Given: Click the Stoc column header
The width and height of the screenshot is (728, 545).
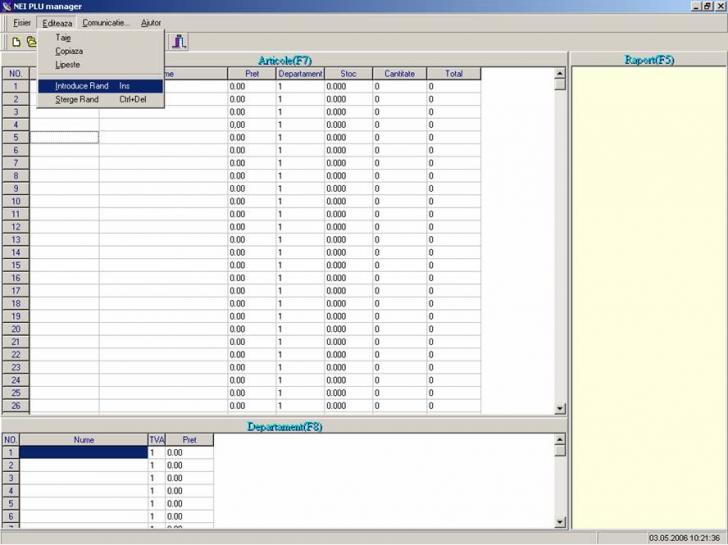Looking at the screenshot, I should [x=348, y=73].
